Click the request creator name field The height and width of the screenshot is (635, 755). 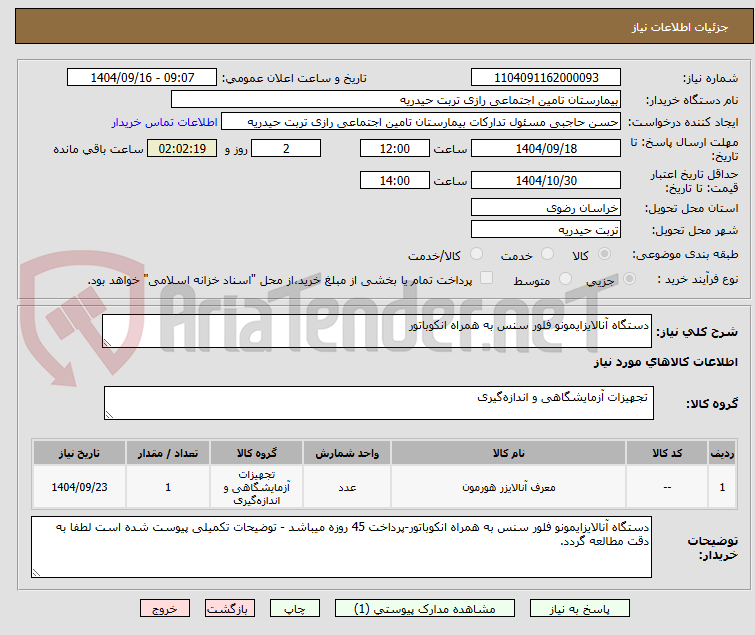421,122
